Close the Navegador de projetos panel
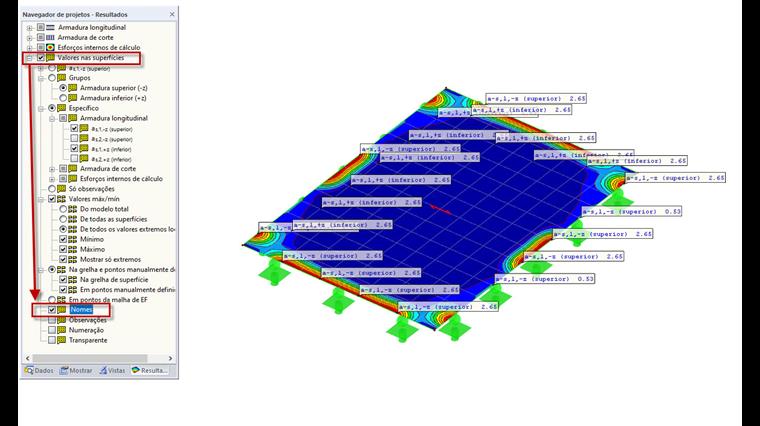This screenshot has width=760, height=426. [172, 15]
